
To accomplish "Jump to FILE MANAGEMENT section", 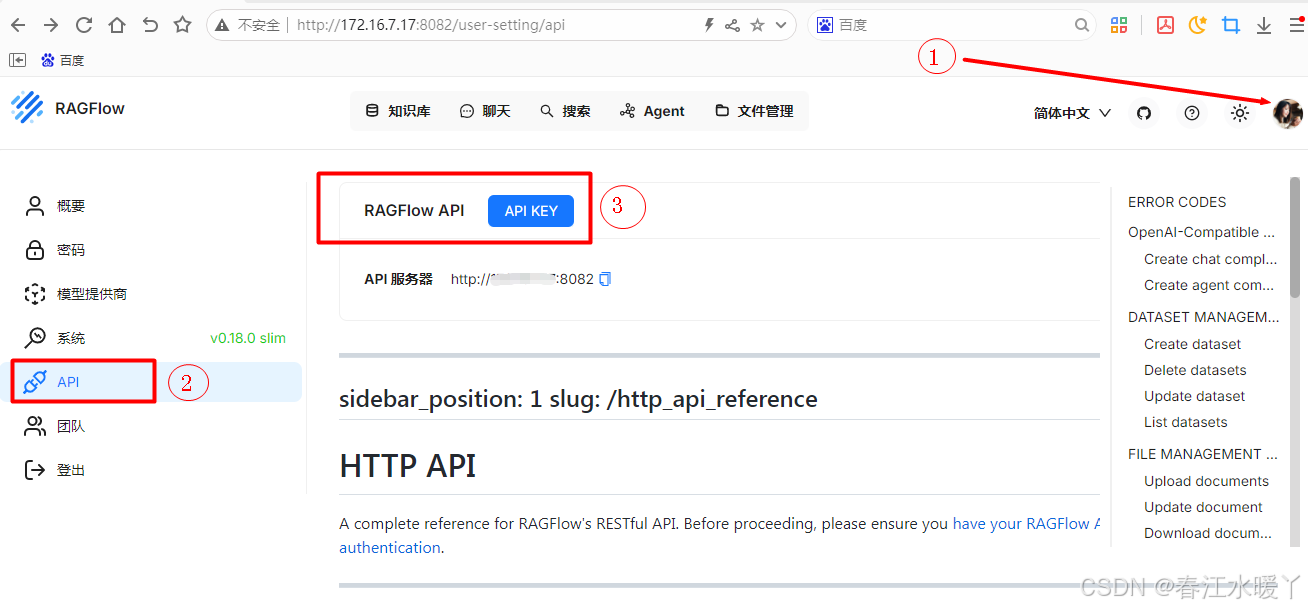I will pyautogui.click(x=1203, y=454).
